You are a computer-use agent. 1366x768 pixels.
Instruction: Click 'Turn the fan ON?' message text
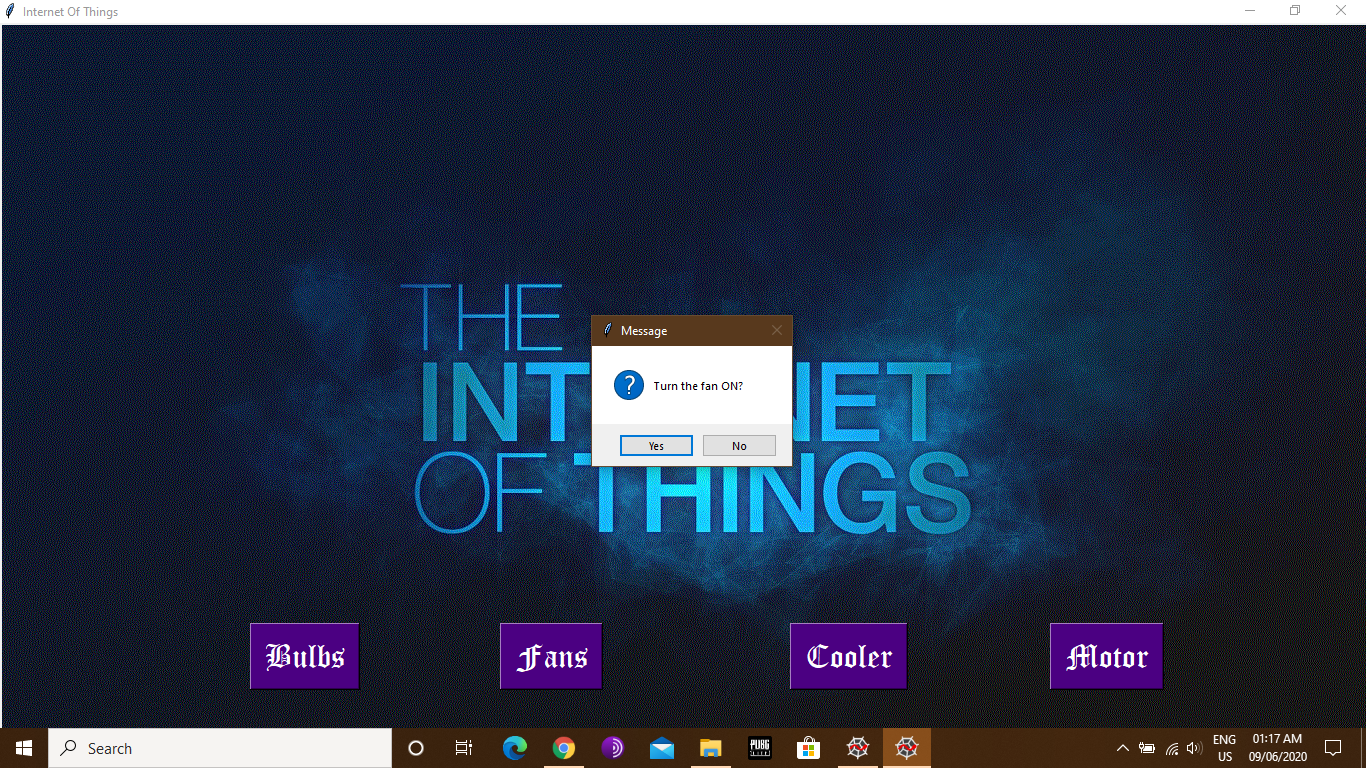coord(698,386)
